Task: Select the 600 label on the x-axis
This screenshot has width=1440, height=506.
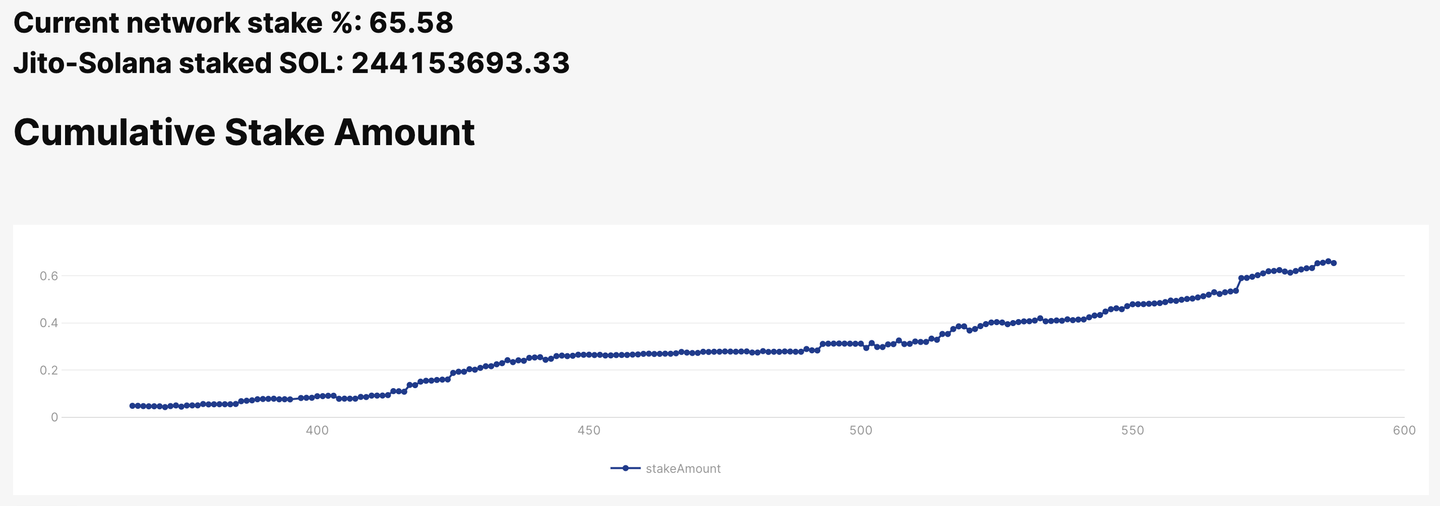Action: (1403, 431)
